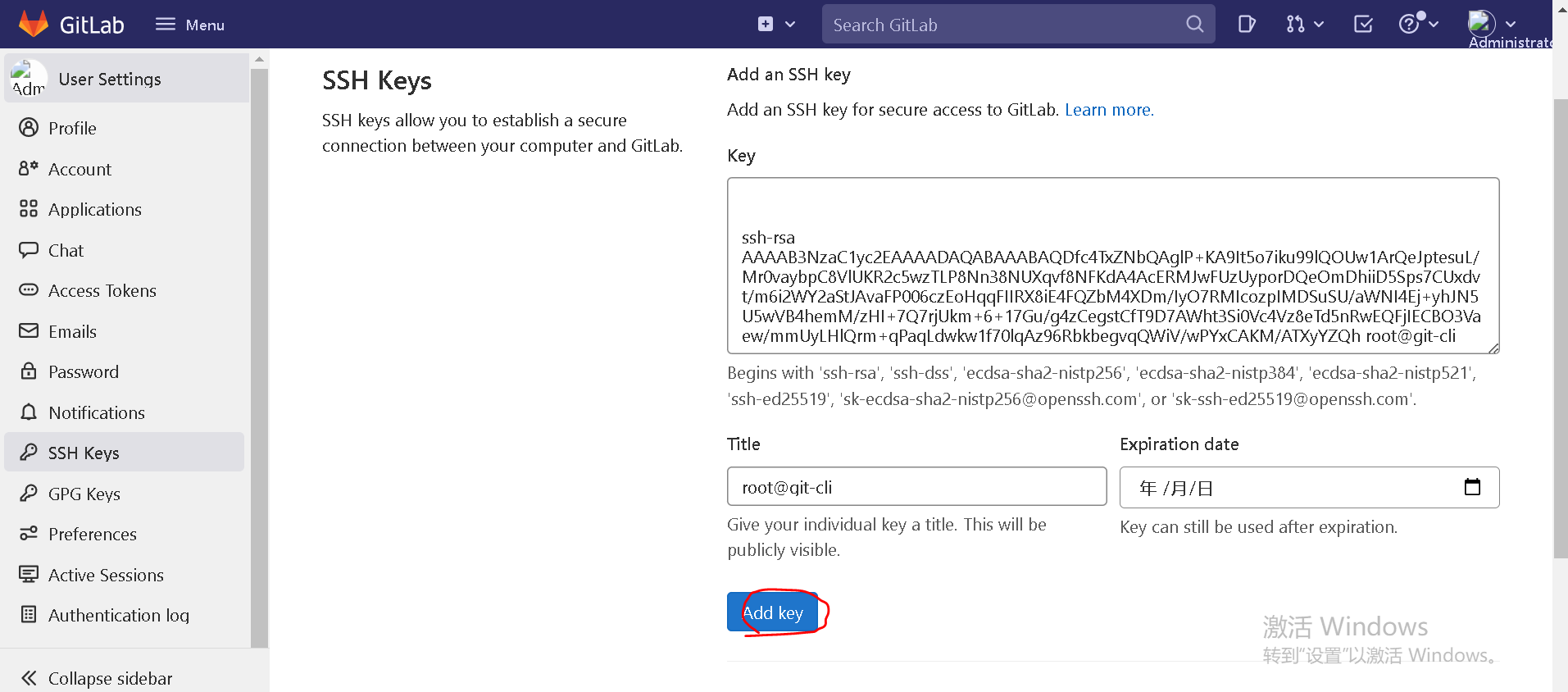Click the SSH Keys page heading
The height and width of the screenshot is (692, 1568).
[x=377, y=80]
